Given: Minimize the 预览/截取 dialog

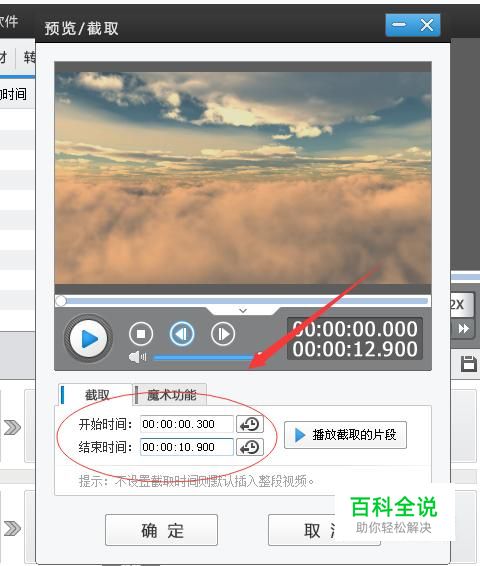Looking at the screenshot, I should pos(399,25).
